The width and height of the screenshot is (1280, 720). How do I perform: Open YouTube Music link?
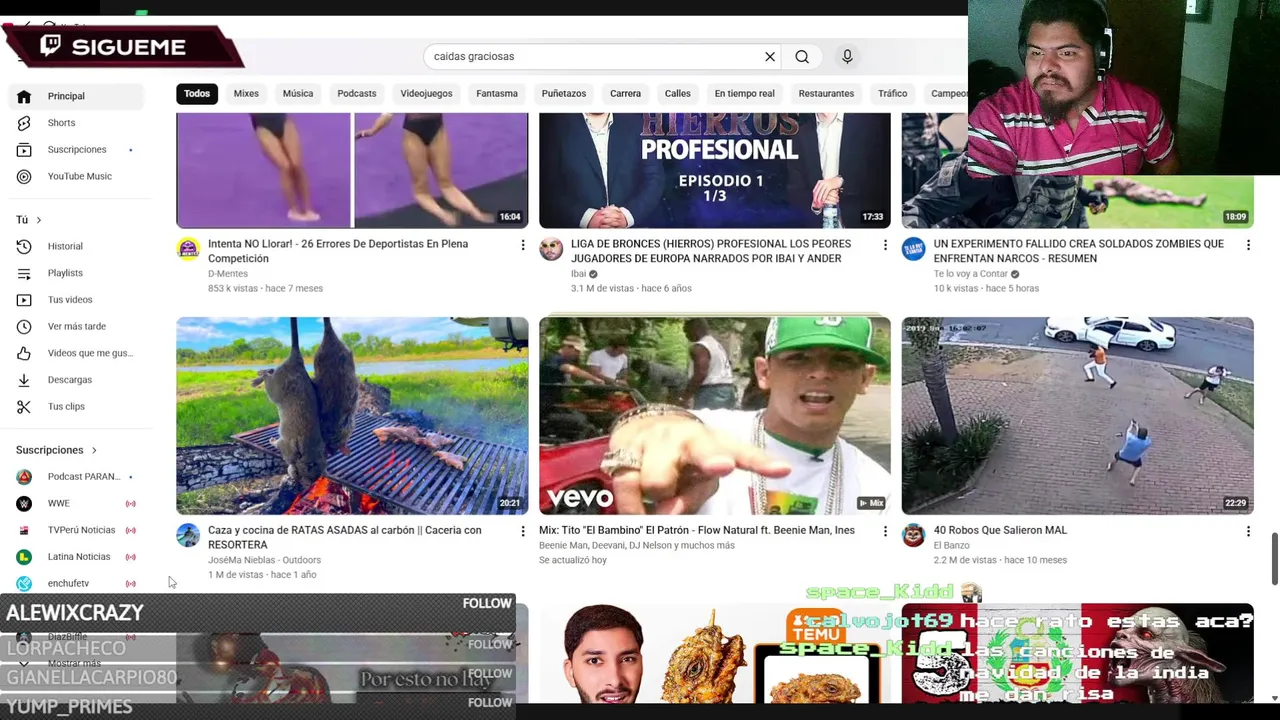[78, 176]
